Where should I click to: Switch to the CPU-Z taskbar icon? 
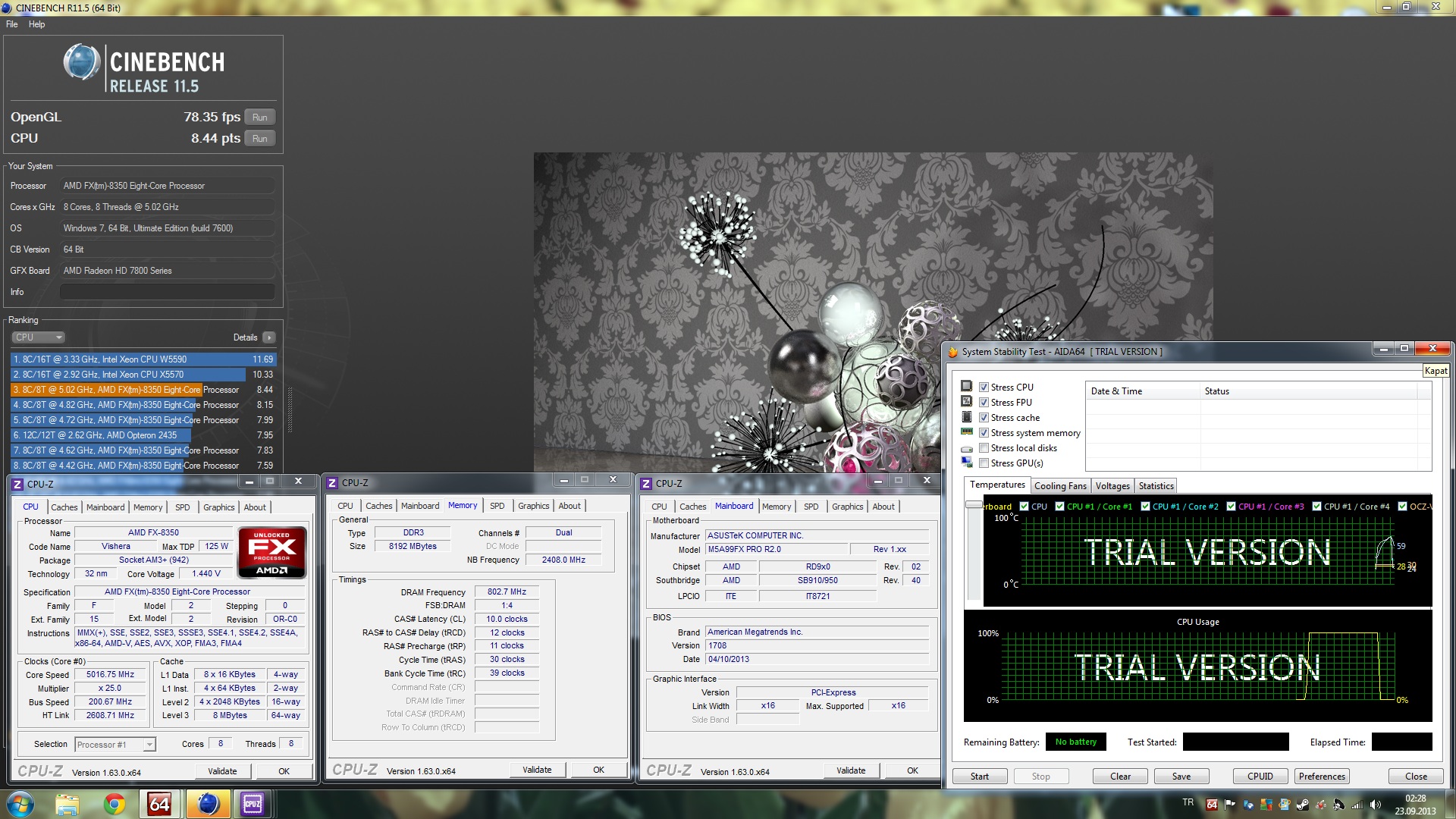(x=253, y=804)
